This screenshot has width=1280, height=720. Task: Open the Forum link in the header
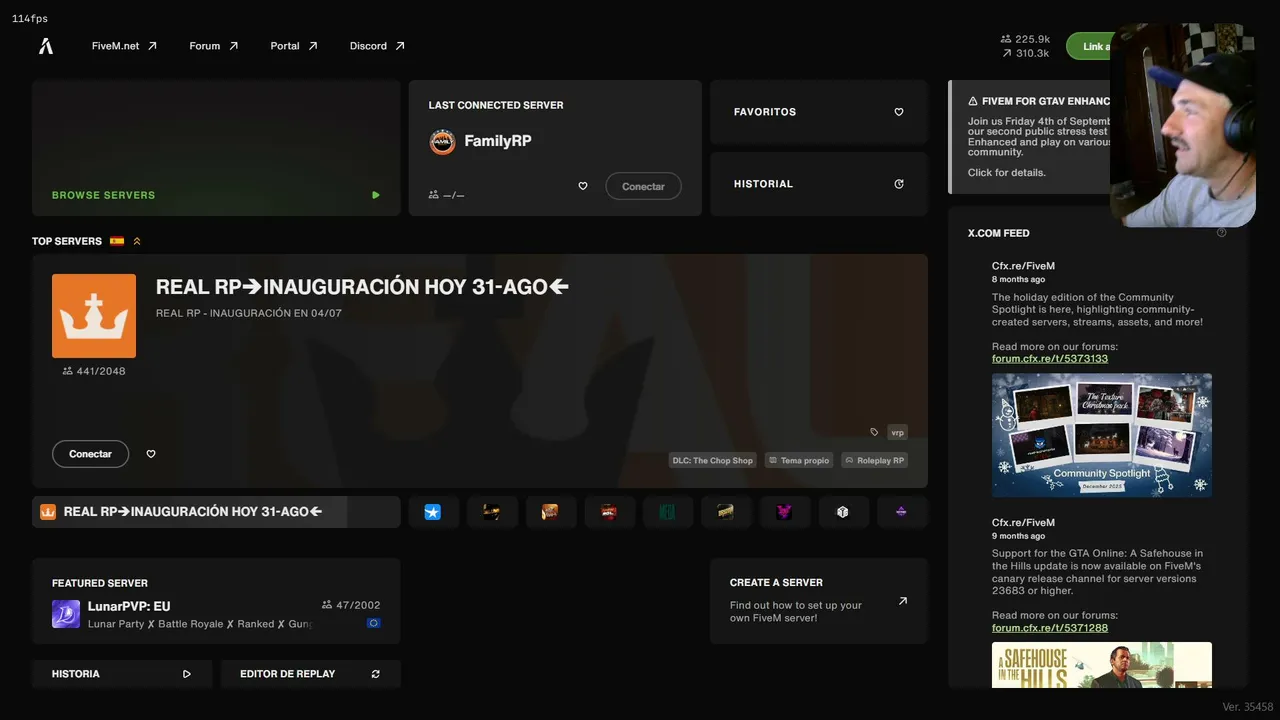tap(214, 46)
